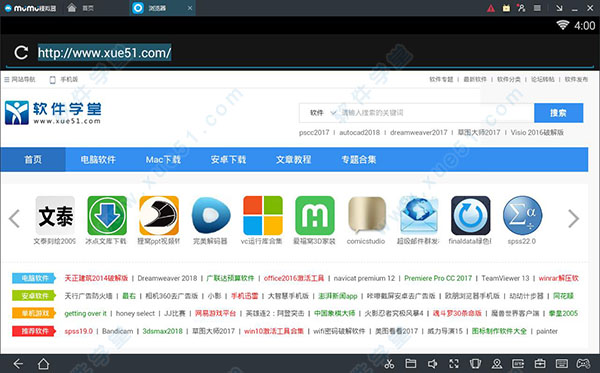Click the speaker volume icon

(432, 363)
